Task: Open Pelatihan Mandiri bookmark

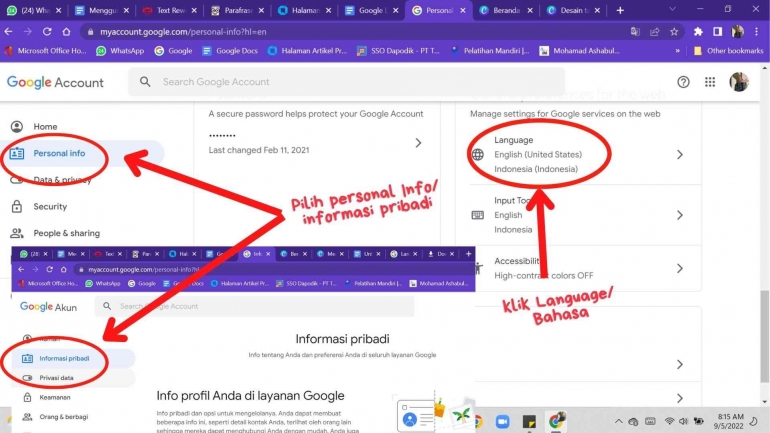Action: (490, 51)
